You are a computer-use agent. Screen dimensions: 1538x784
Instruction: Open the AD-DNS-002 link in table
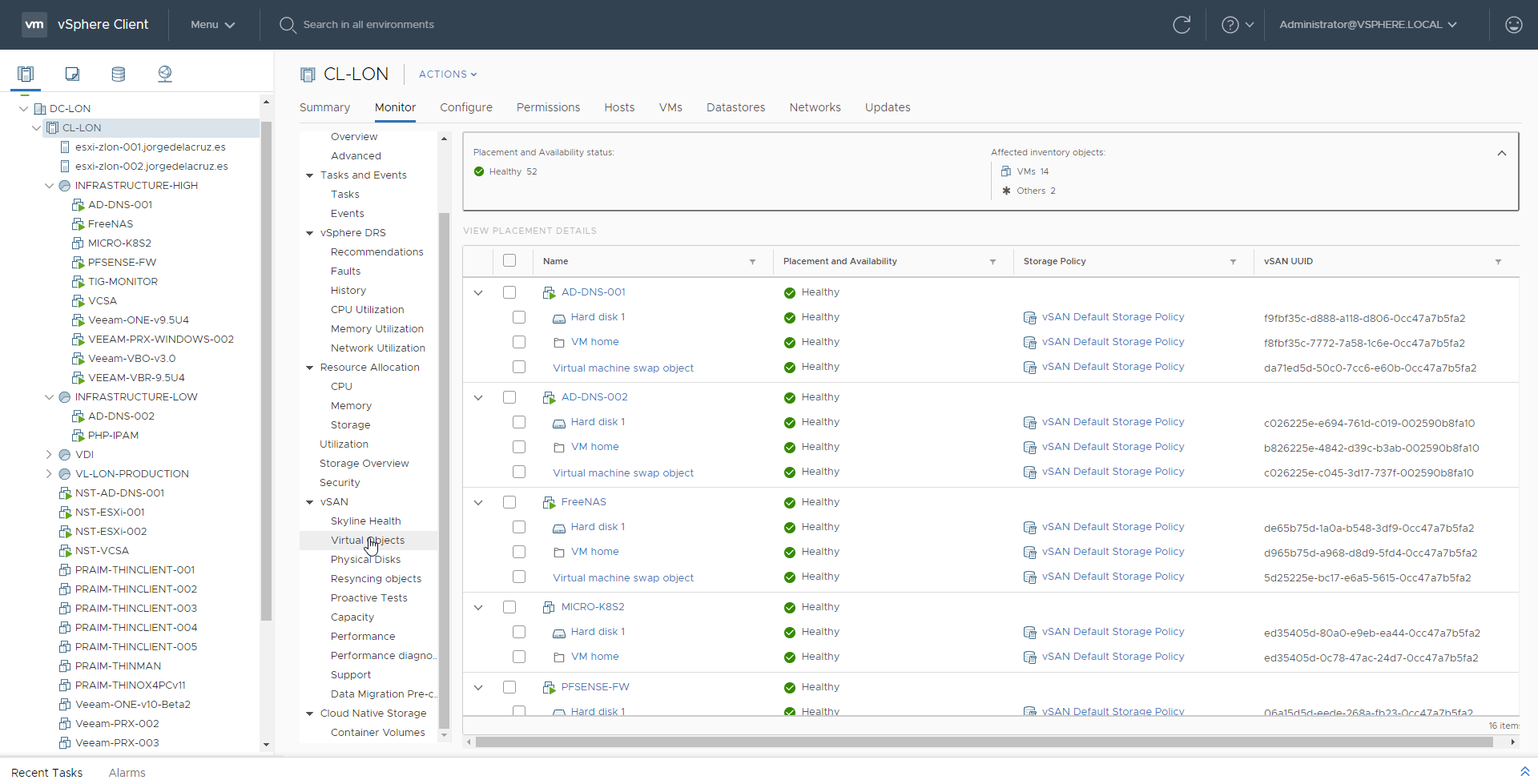[x=594, y=397]
